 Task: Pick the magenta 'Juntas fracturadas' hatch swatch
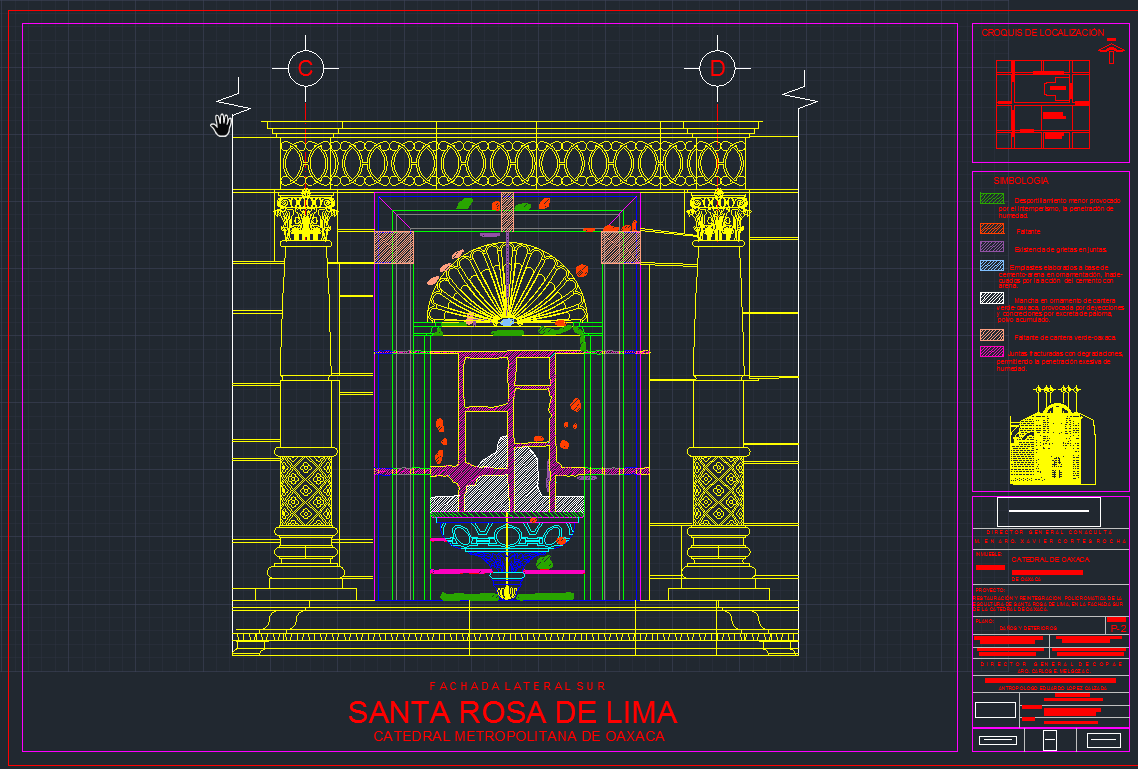point(991,352)
